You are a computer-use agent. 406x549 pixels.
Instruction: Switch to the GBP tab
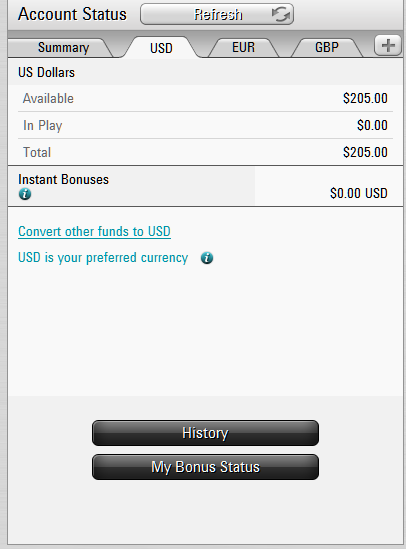click(327, 47)
